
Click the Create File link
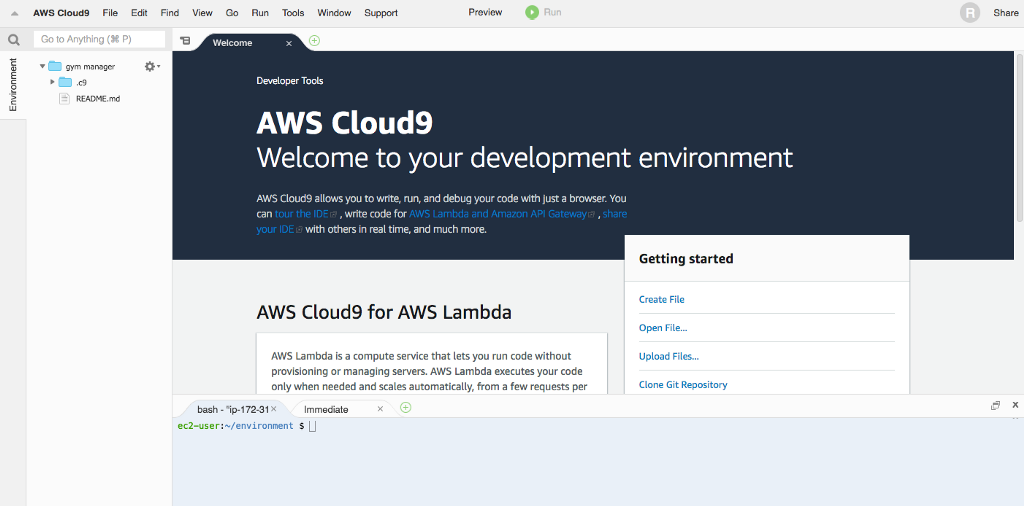(662, 300)
